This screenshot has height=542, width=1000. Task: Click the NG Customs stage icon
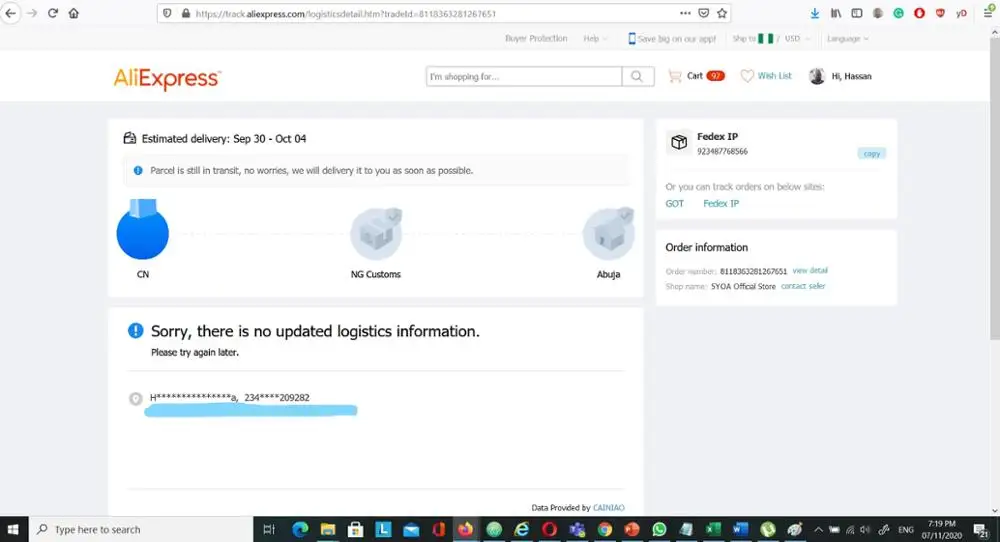376,234
